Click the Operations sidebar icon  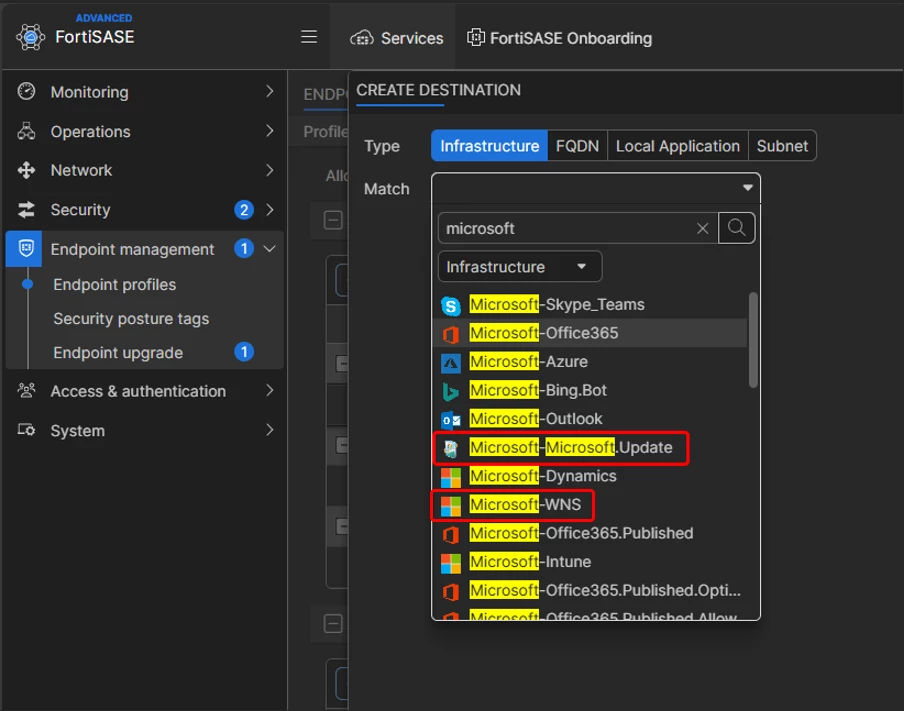pyautogui.click(x=27, y=131)
